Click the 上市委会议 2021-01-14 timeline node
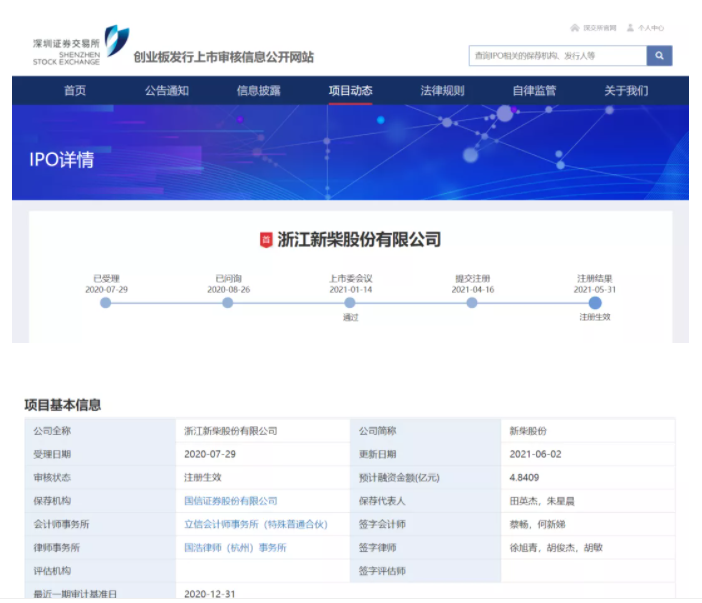 [350, 303]
